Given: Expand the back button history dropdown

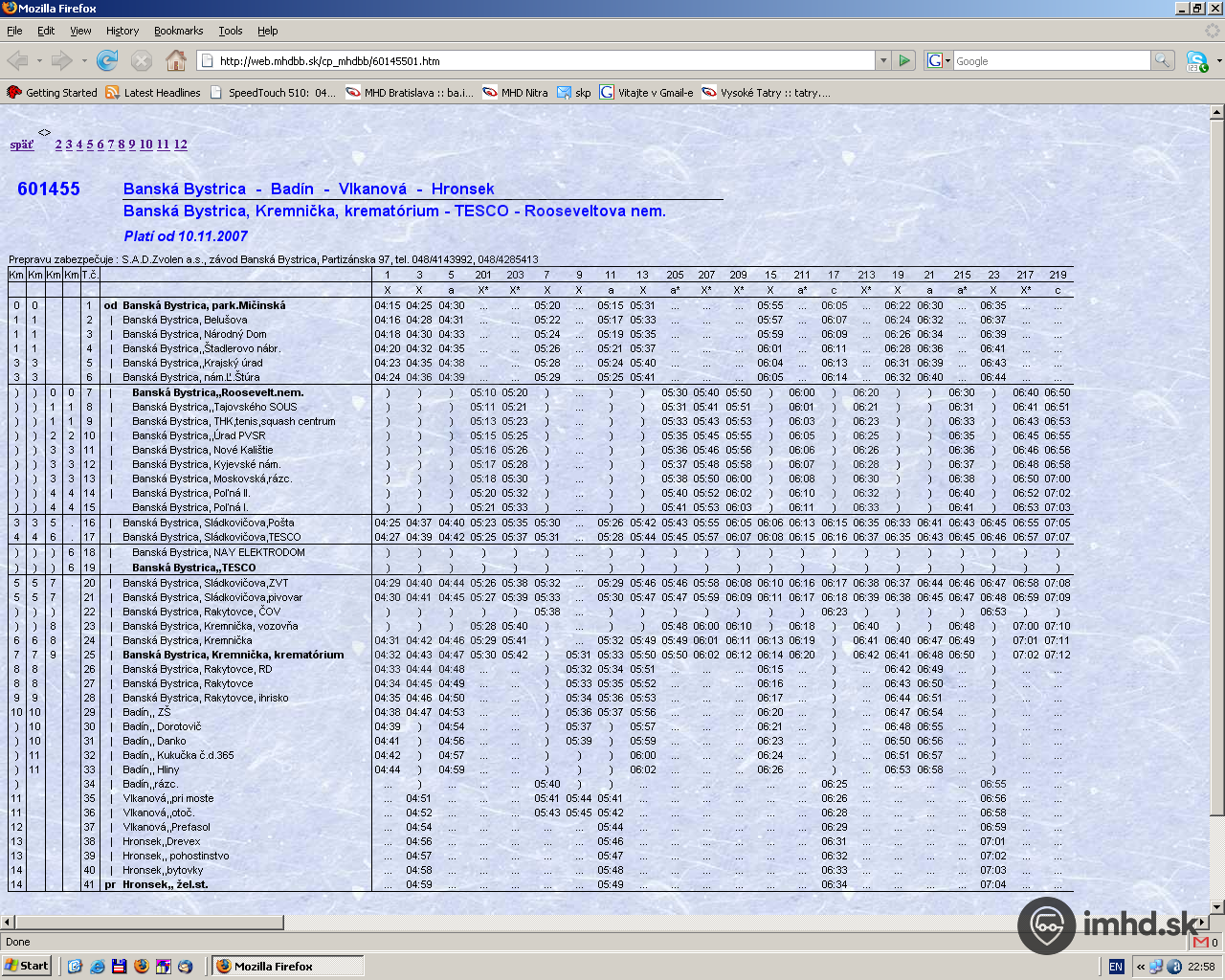Looking at the screenshot, I should point(39,61).
